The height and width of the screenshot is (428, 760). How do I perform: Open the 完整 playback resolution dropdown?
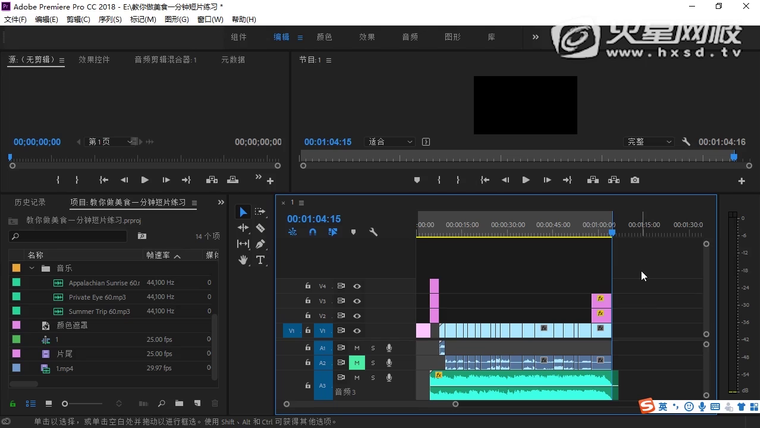[649, 142]
